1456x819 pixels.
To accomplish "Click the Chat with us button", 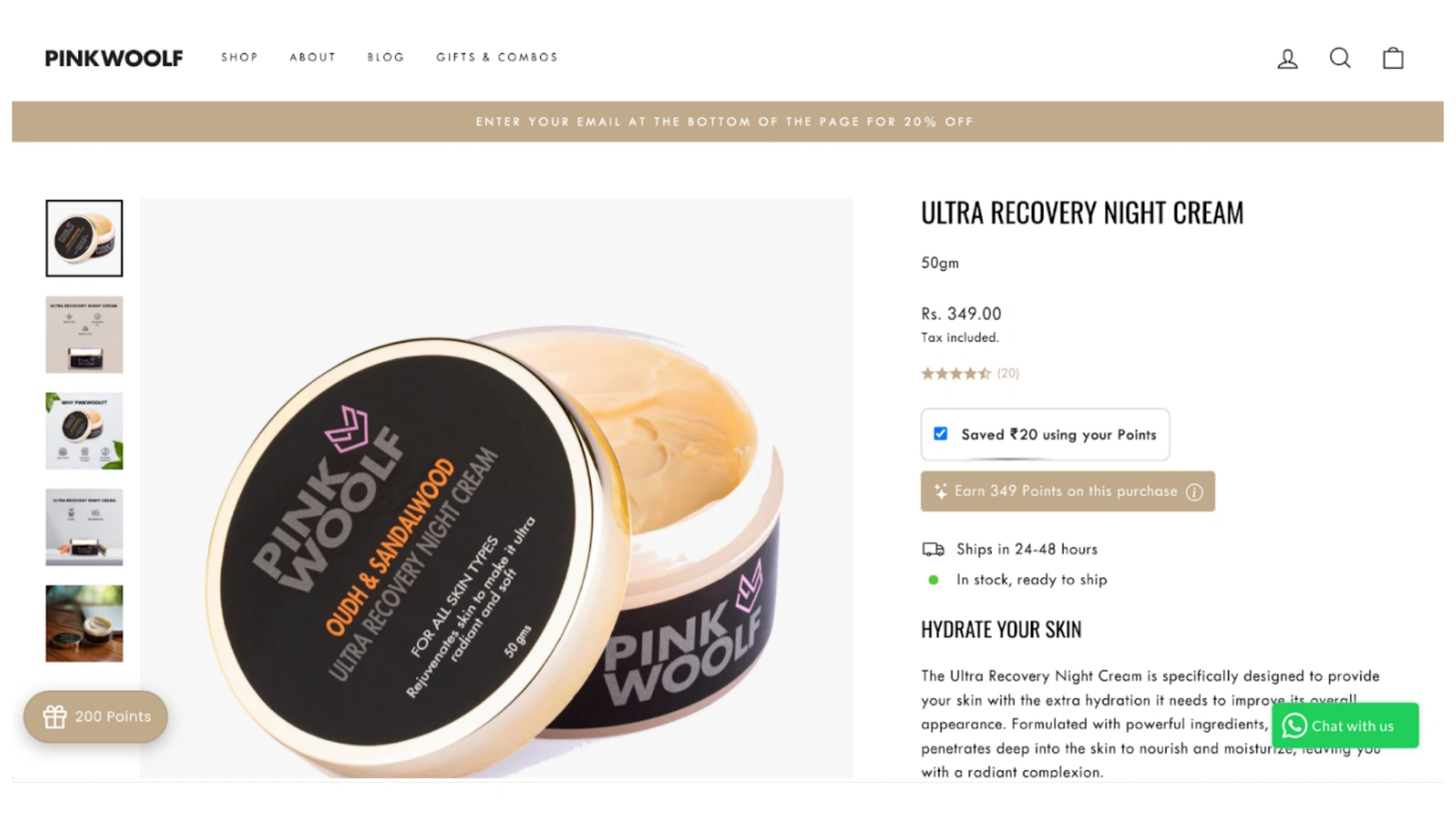I will pos(1345,726).
